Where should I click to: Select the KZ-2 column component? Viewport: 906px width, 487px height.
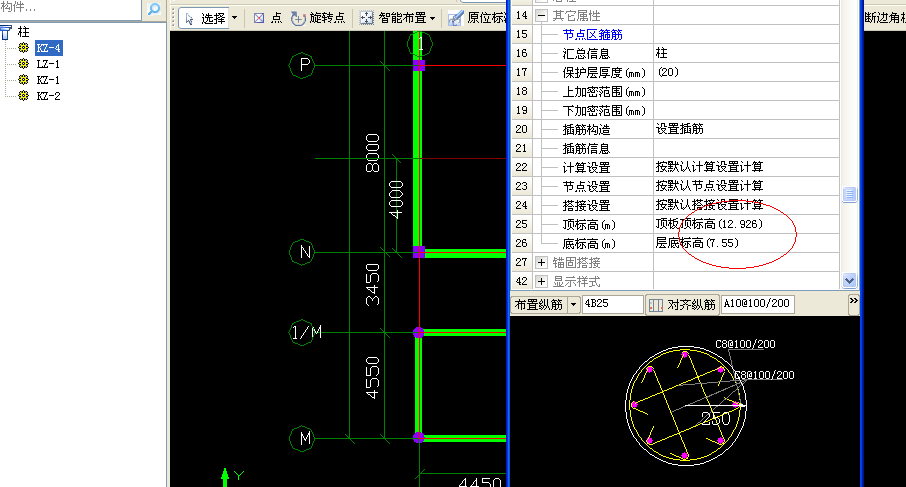click(x=48, y=96)
